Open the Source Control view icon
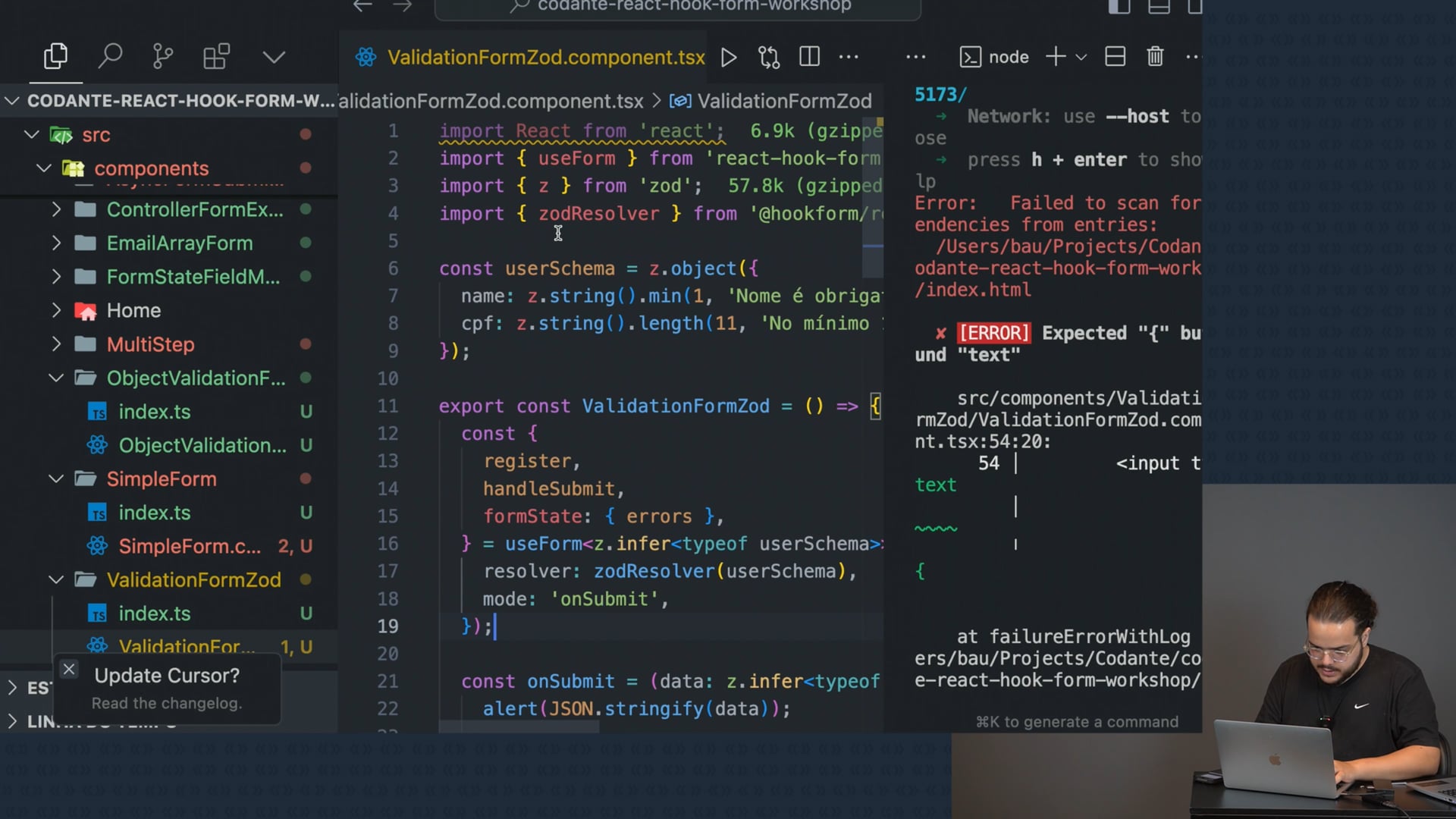Image resolution: width=1456 pixels, height=819 pixels. pos(162,57)
